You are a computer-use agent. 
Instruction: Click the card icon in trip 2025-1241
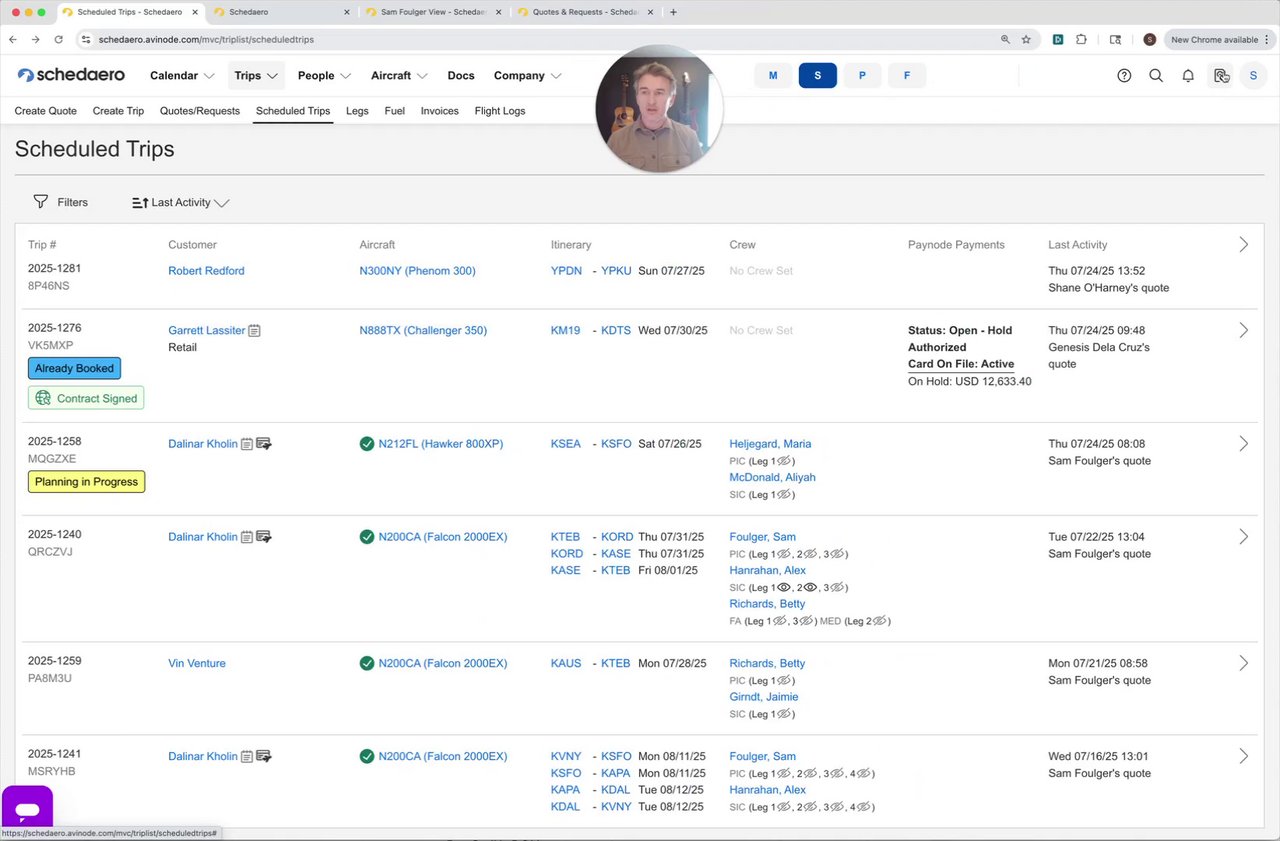pyautogui.click(x=264, y=756)
